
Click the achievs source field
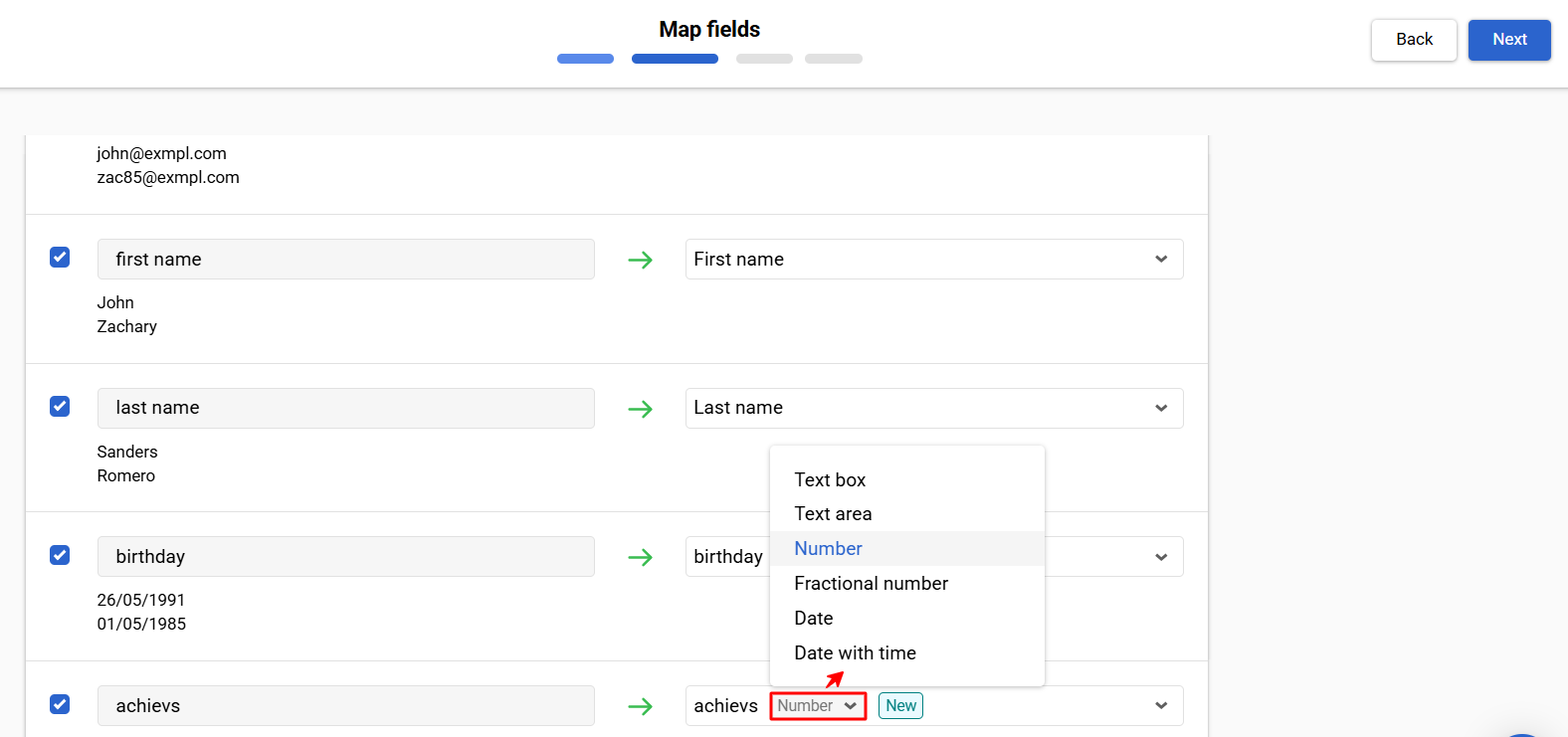pos(346,705)
